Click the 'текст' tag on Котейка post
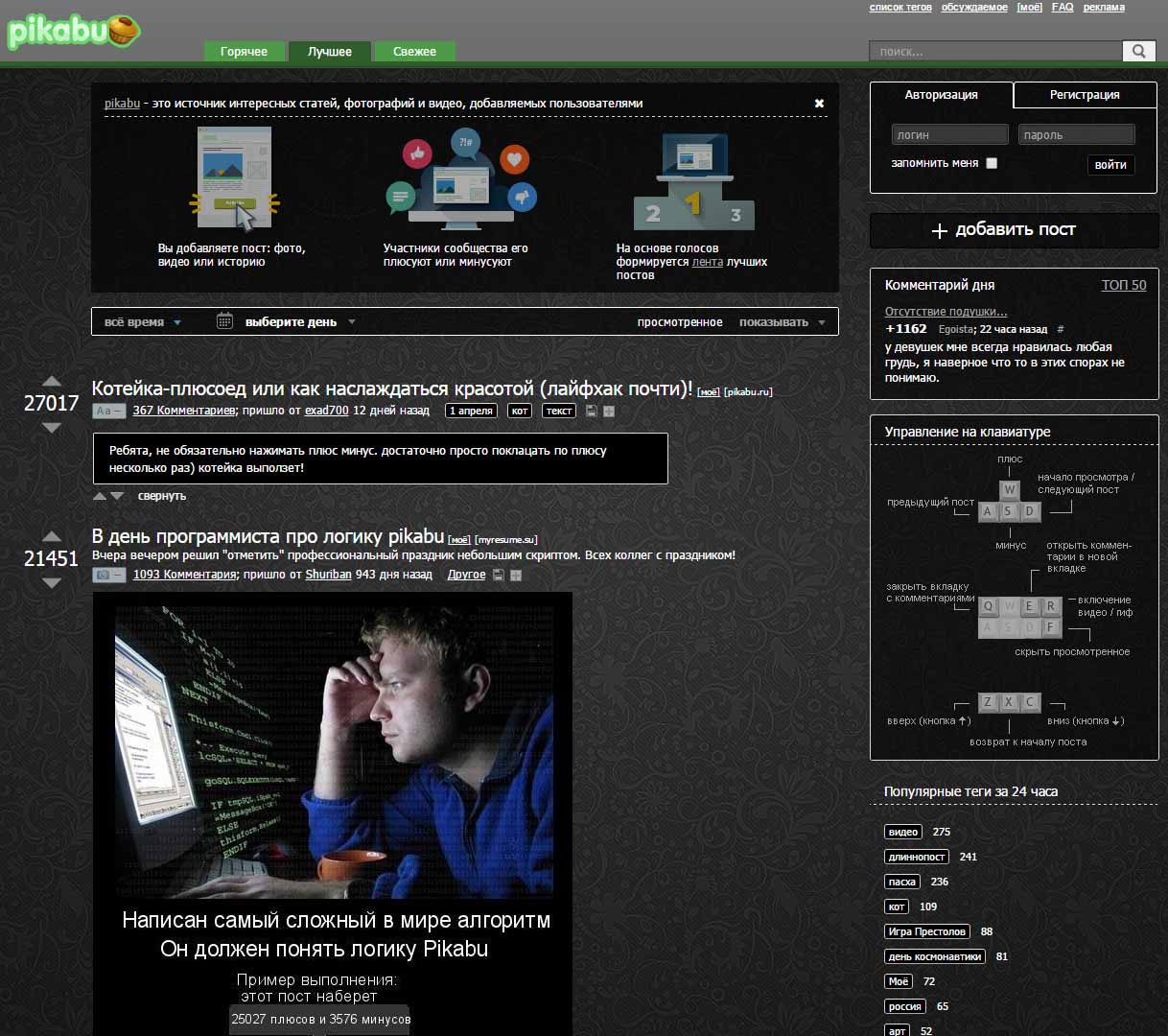 point(559,411)
